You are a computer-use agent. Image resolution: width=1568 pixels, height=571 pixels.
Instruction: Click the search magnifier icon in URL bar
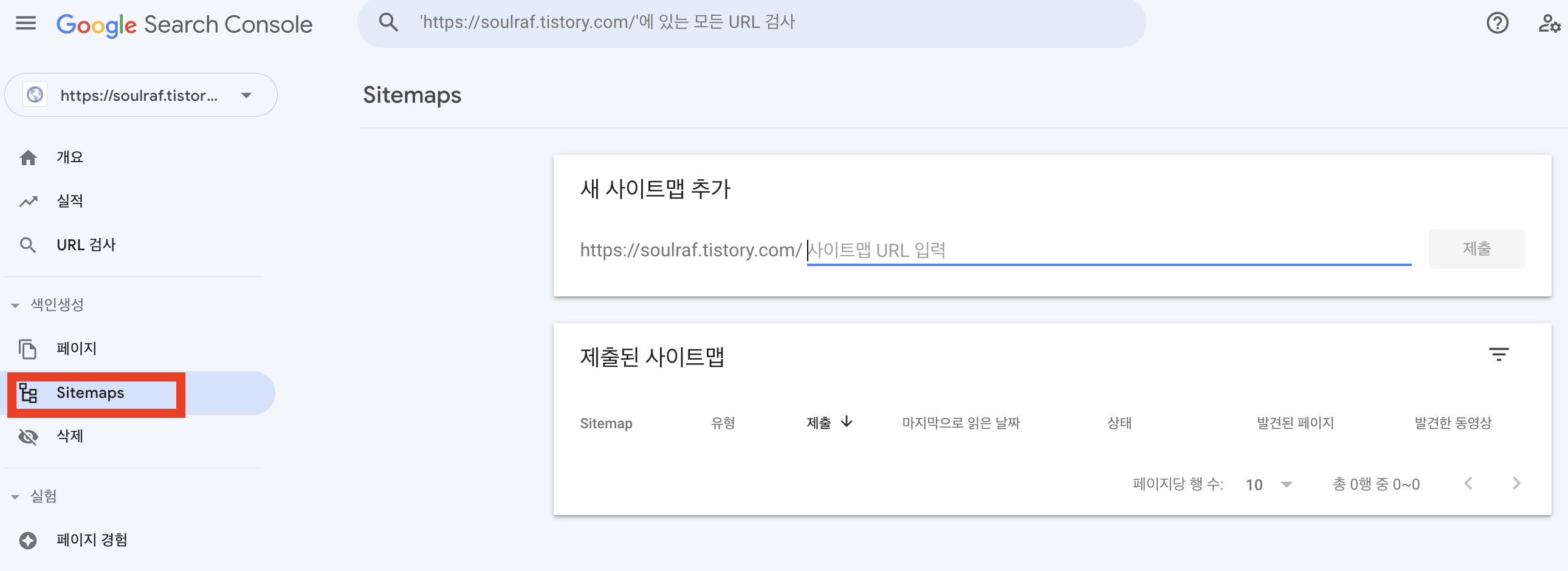click(x=388, y=22)
